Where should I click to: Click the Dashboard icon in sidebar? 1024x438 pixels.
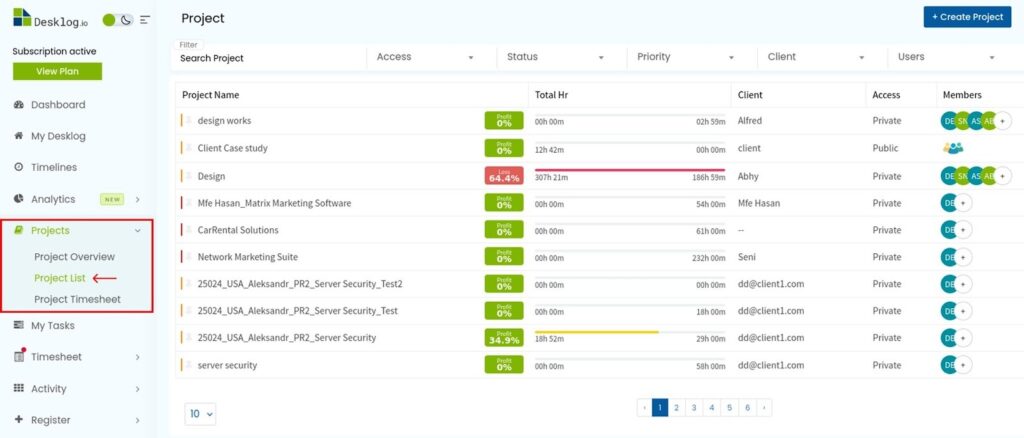pos(19,105)
